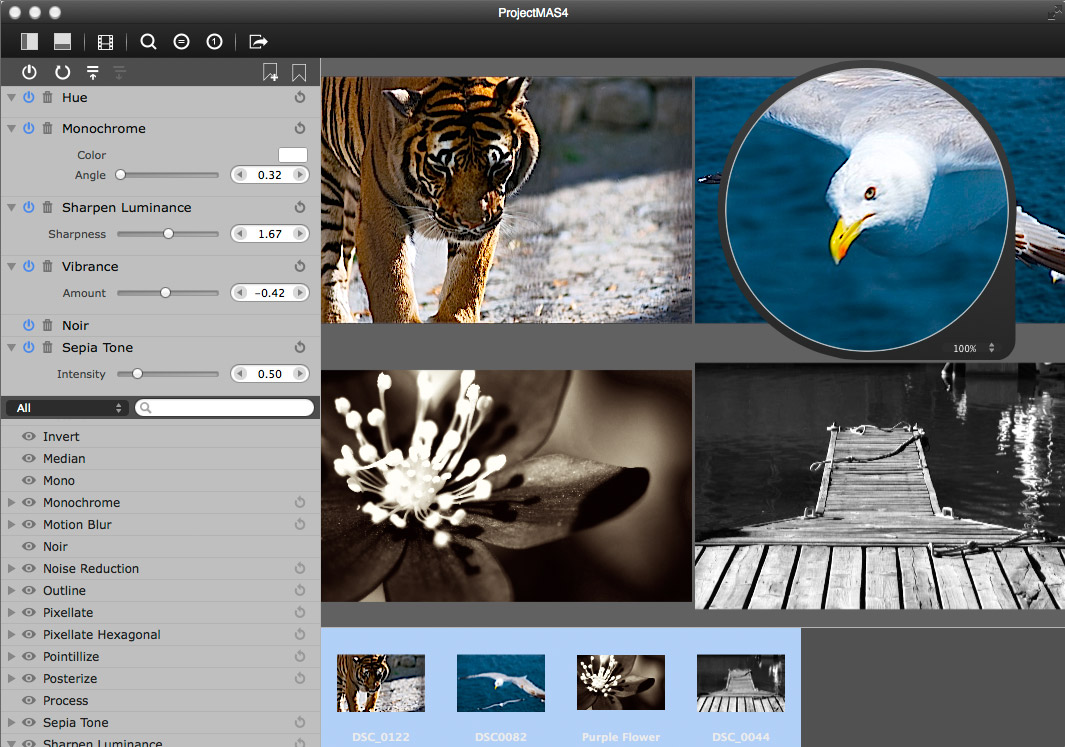The image size is (1065, 747).
Task: Click the Sepia Tone Intensity slider
Action: (167, 374)
